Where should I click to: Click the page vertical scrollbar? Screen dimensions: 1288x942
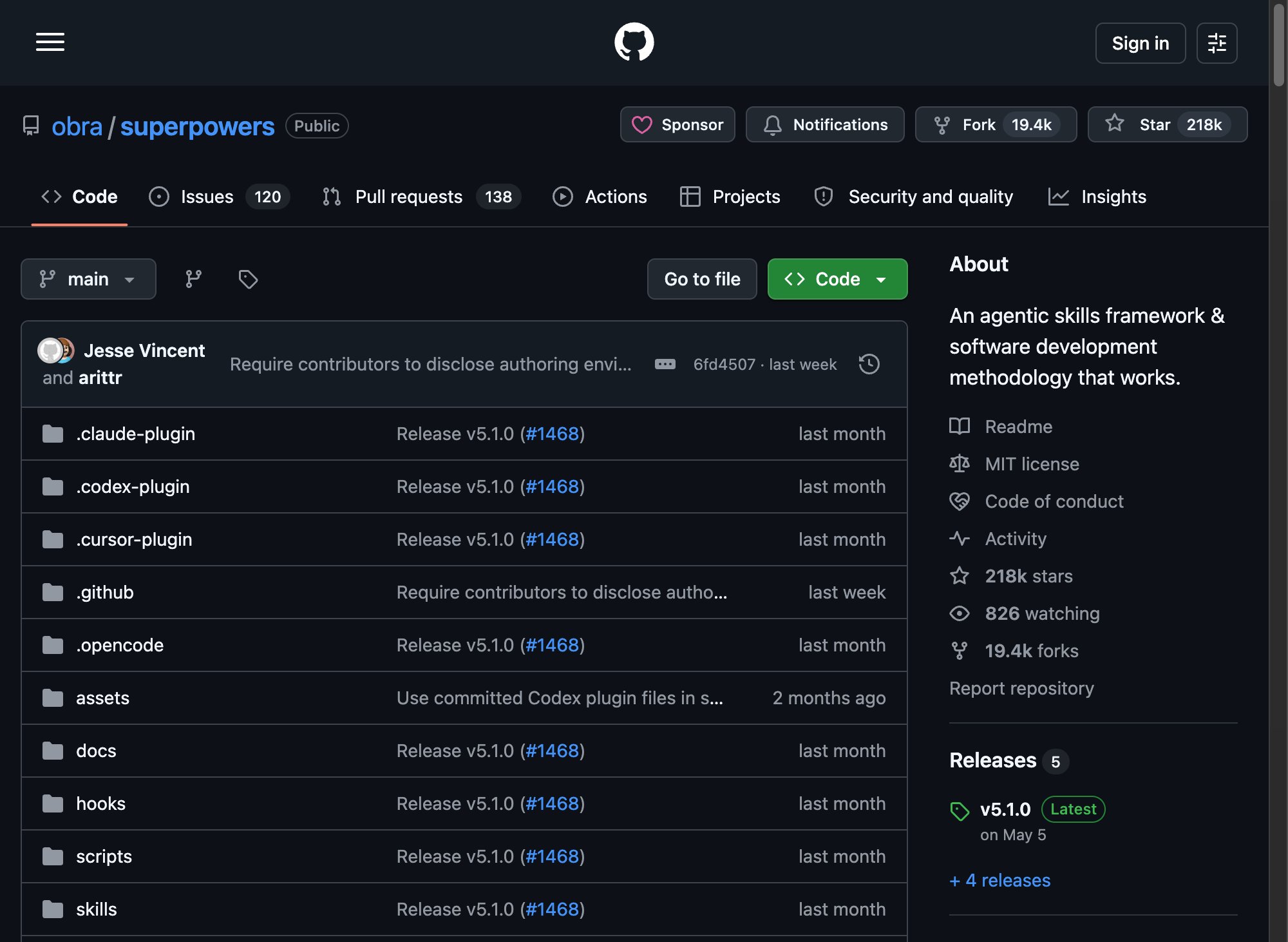click(1279, 45)
